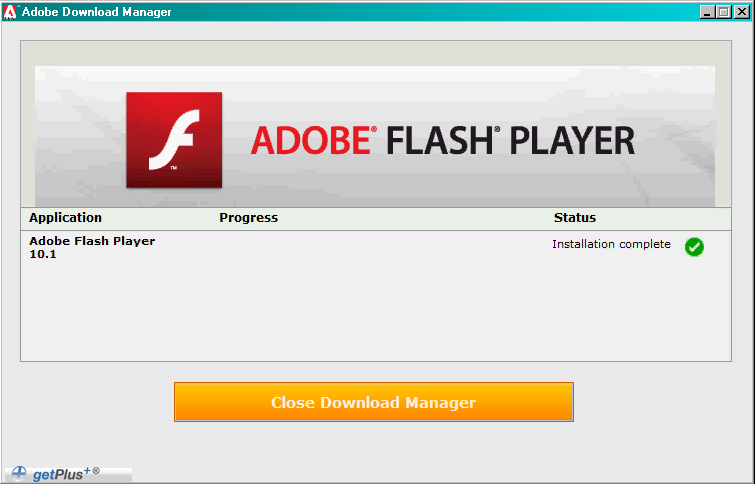
Task: Minimize the Adobe Download Manager window
Action: coord(707,12)
